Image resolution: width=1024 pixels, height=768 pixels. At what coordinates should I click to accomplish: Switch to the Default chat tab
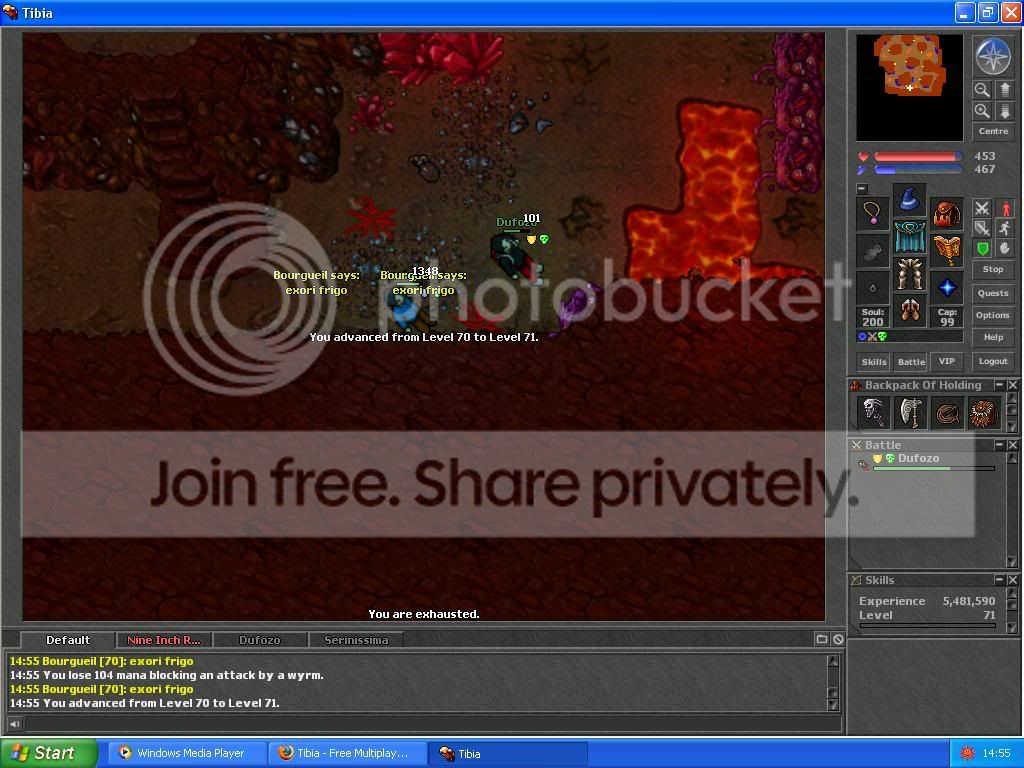pyautogui.click(x=68, y=640)
